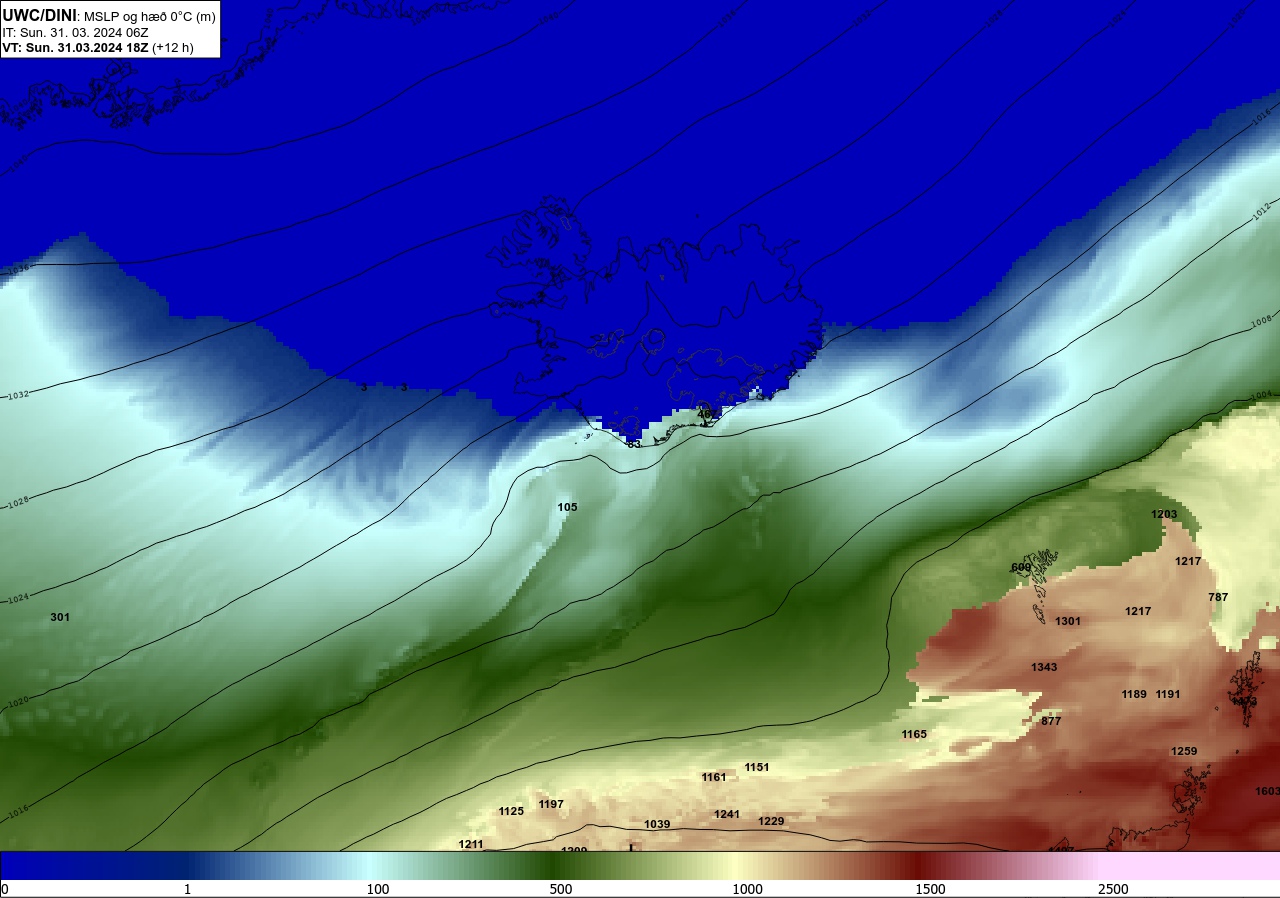
Task: Click the value label 1603
Action: point(1267,791)
